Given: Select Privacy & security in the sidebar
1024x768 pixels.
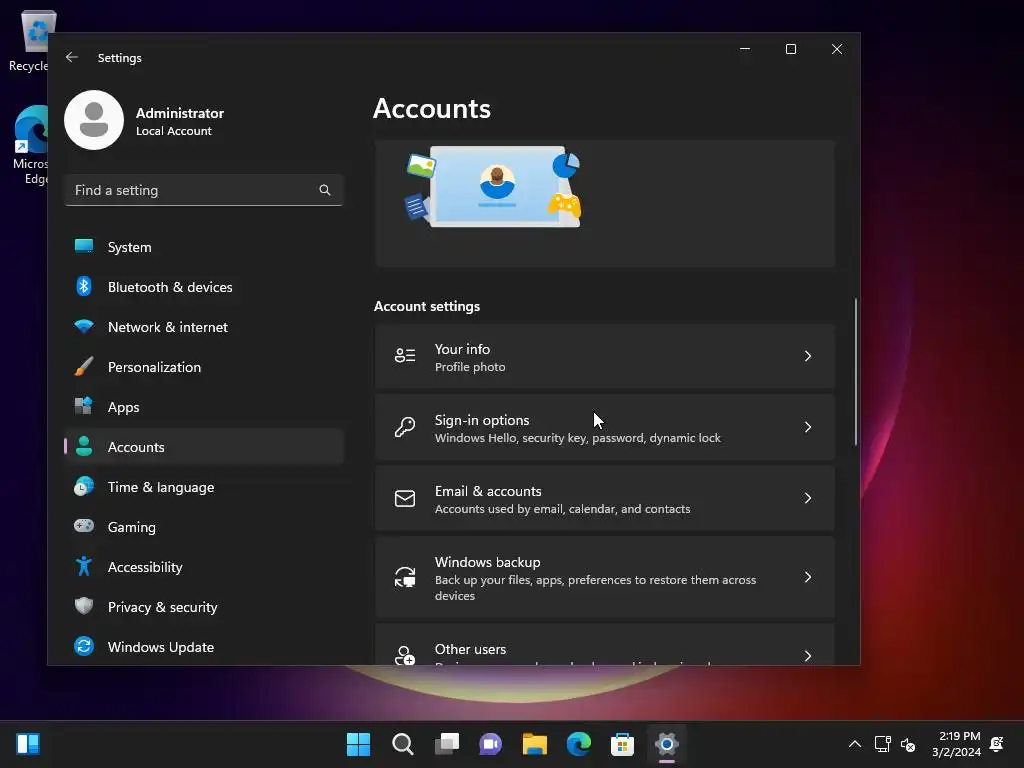Looking at the screenshot, I should pyautogui.click(x=204, y=607).
